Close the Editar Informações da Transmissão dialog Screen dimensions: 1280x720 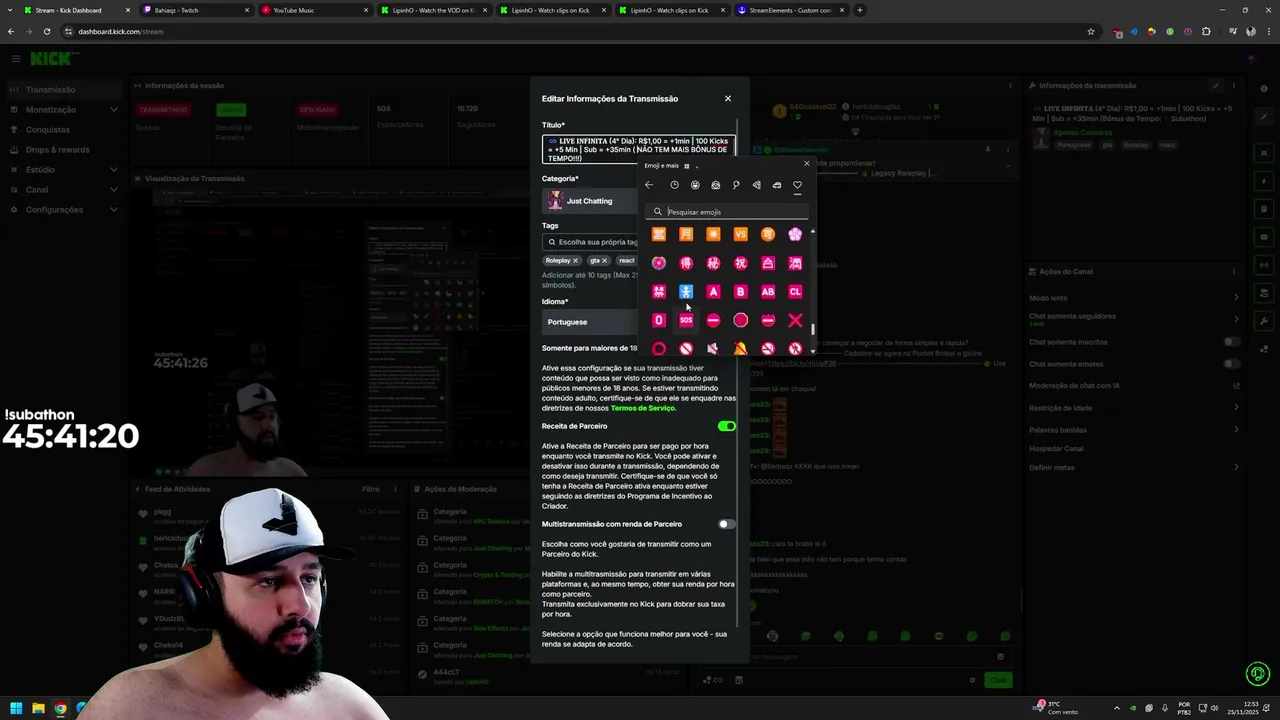point(728,98)
